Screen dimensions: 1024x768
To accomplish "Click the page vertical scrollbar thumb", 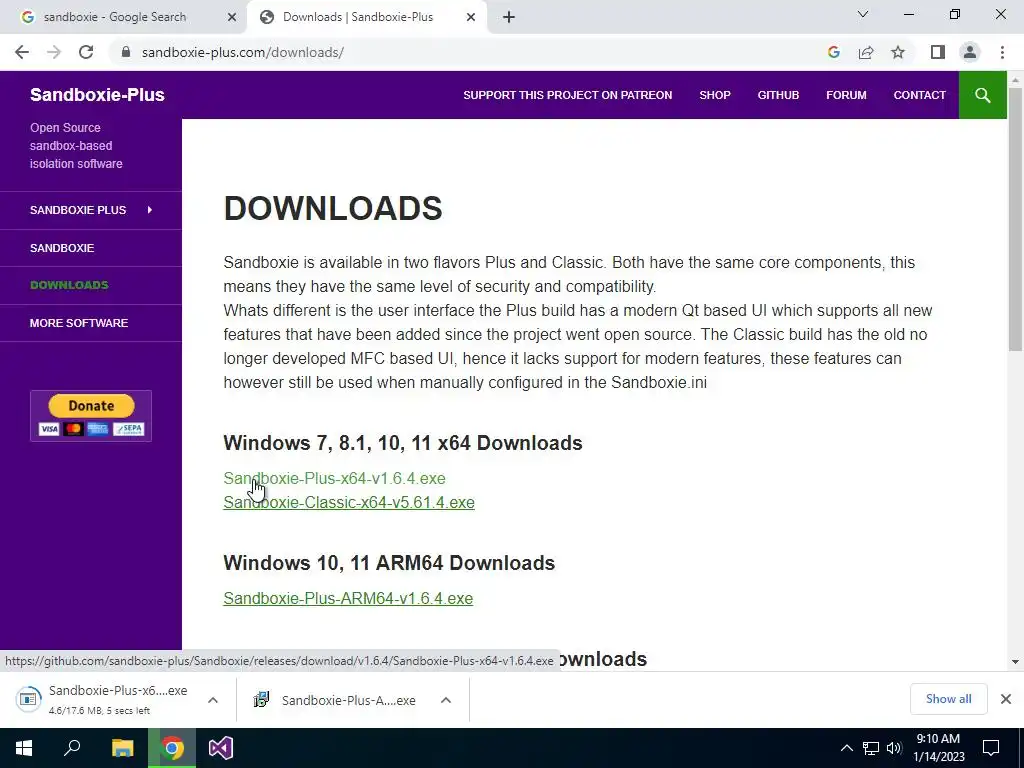I will tap(1015, 219).
